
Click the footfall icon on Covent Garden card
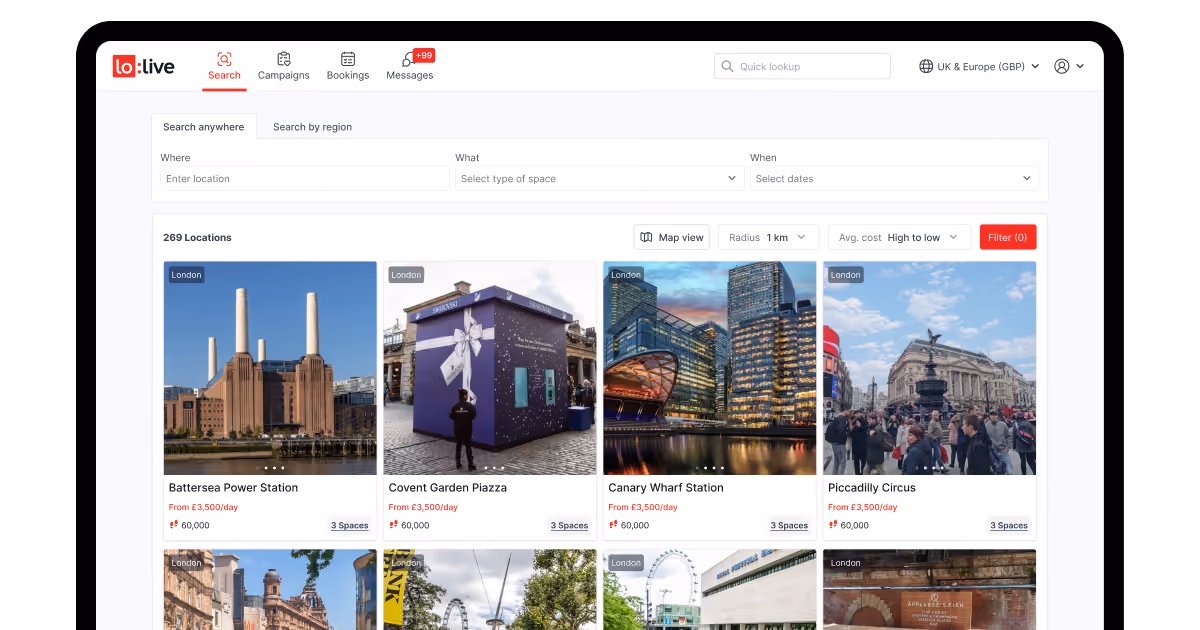coord(394,524)
